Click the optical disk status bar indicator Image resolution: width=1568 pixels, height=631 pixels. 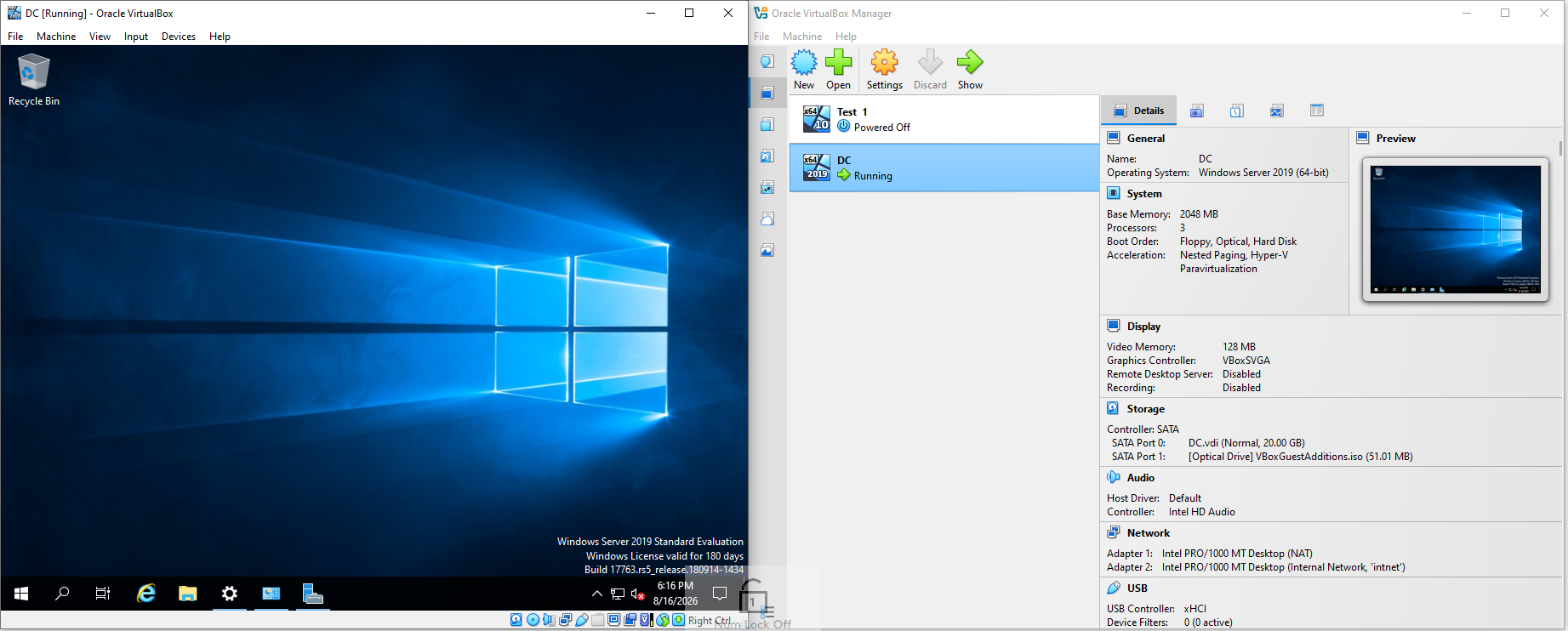(x=533, y=620)
